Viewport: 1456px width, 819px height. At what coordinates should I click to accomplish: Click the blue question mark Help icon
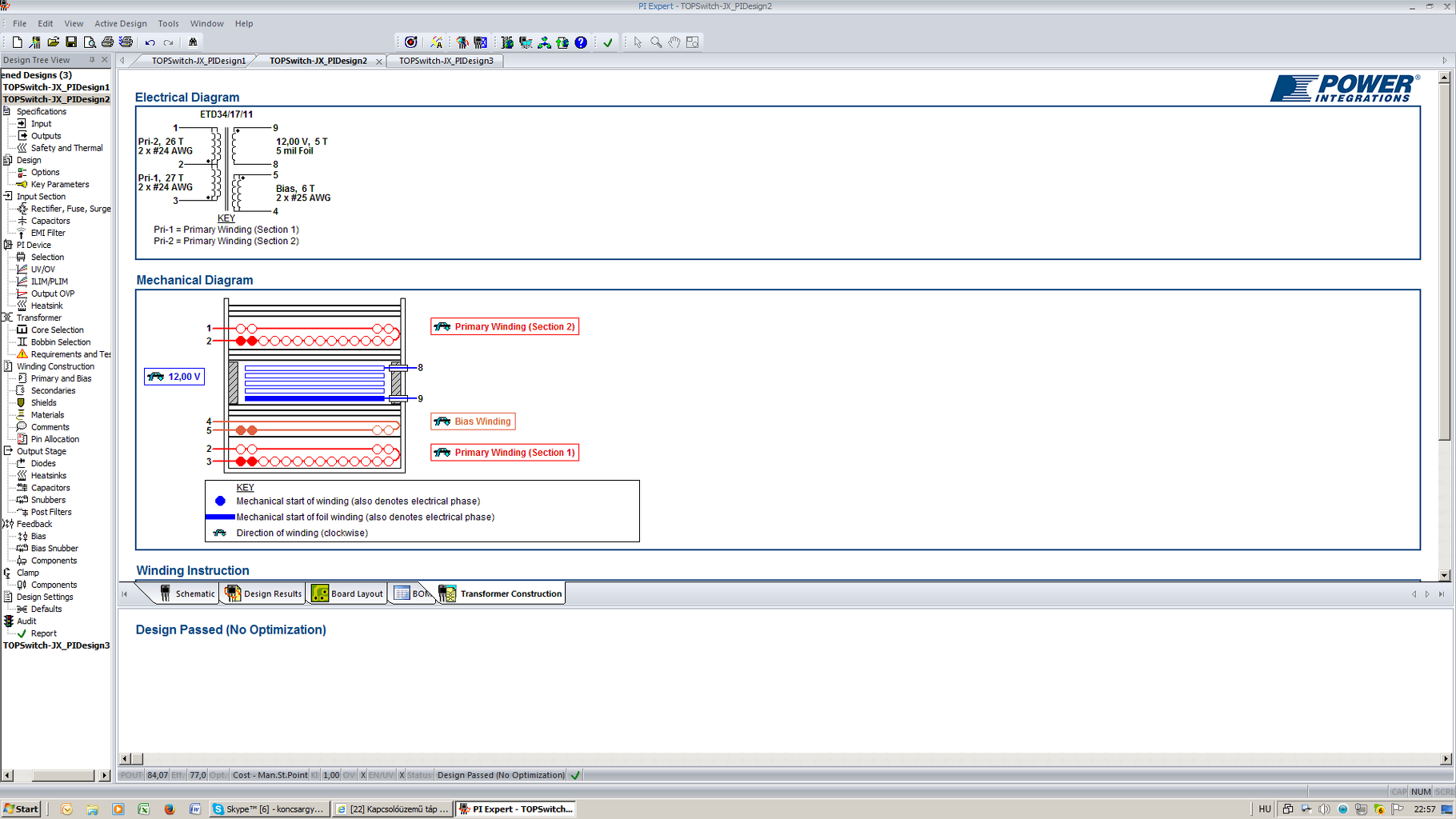point(581,42)
